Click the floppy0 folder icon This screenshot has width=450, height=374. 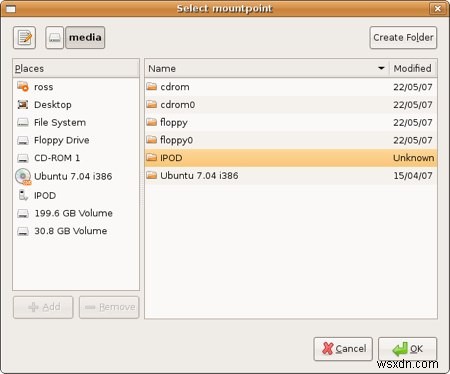click(x=152, y=140)
